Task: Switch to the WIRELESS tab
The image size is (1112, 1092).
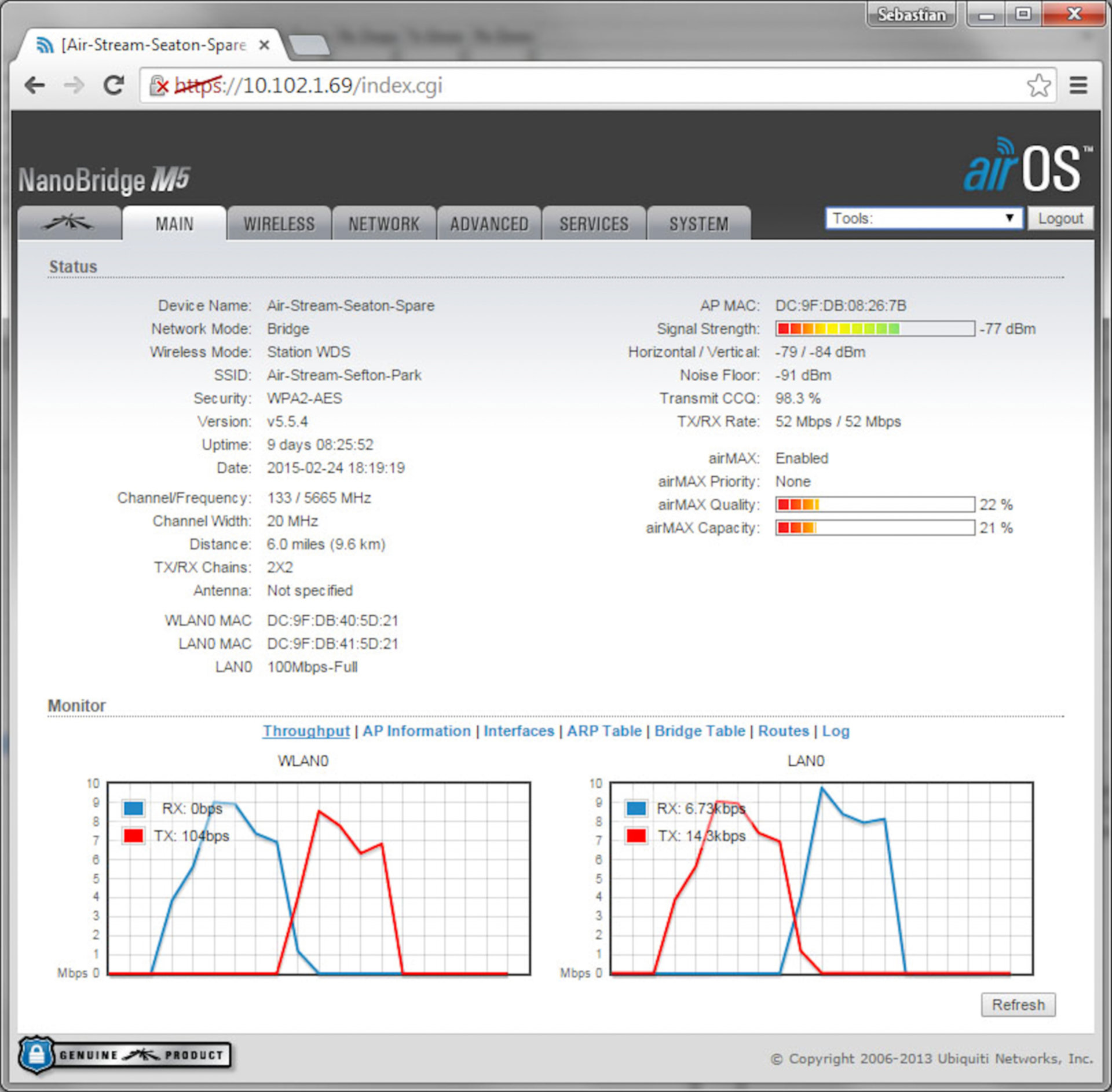Action: pos(279,223)
